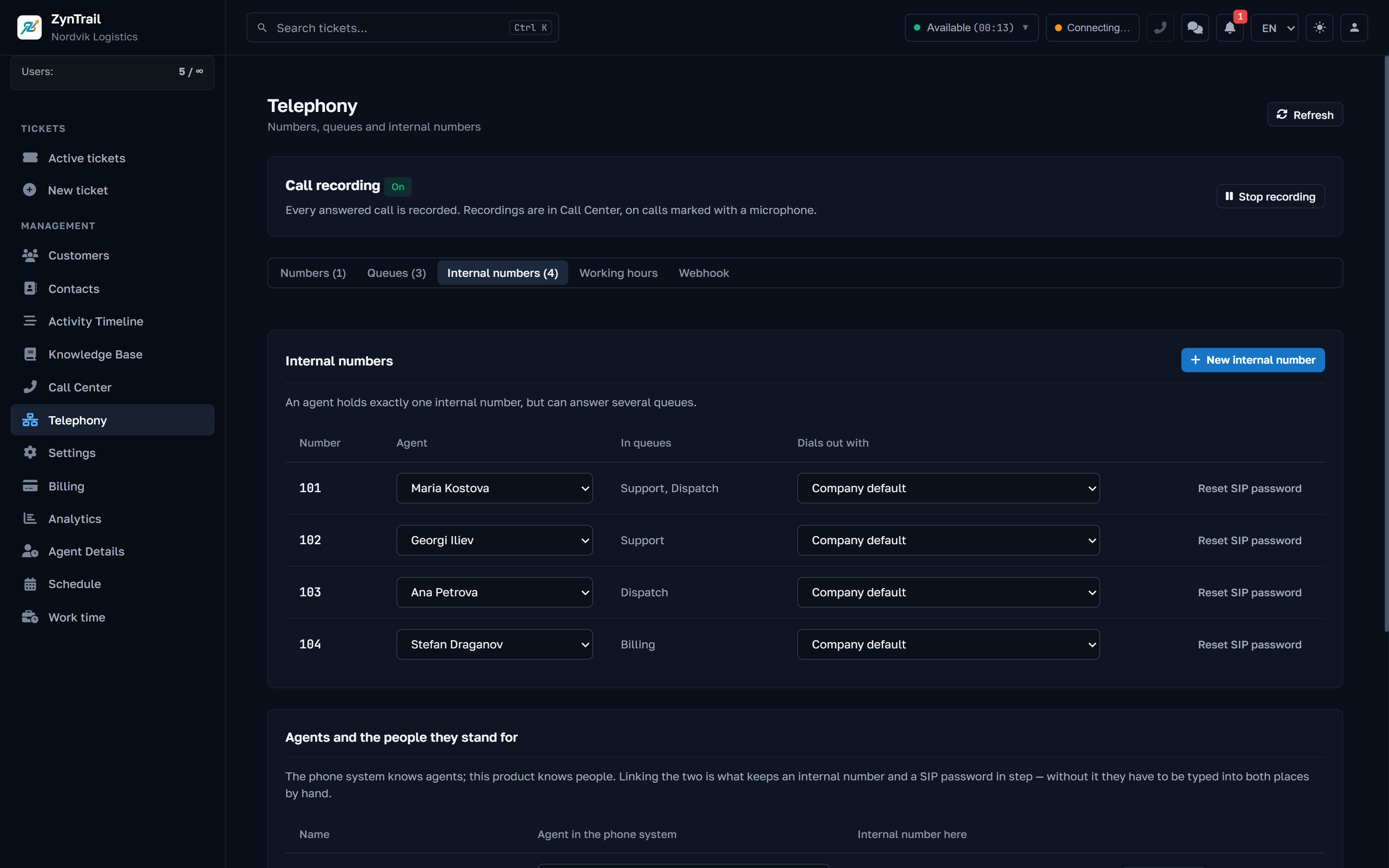Click the Dials out with column header

coord(833,443)
